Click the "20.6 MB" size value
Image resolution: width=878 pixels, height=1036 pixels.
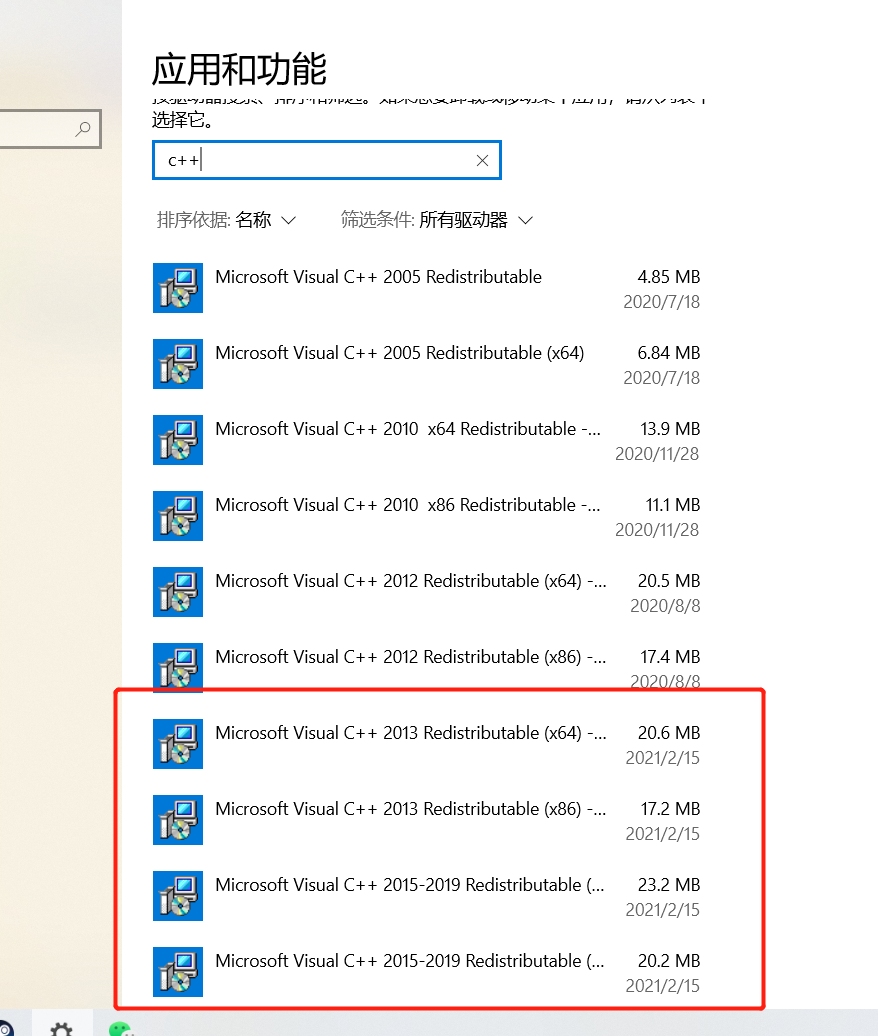coord(669,733)
